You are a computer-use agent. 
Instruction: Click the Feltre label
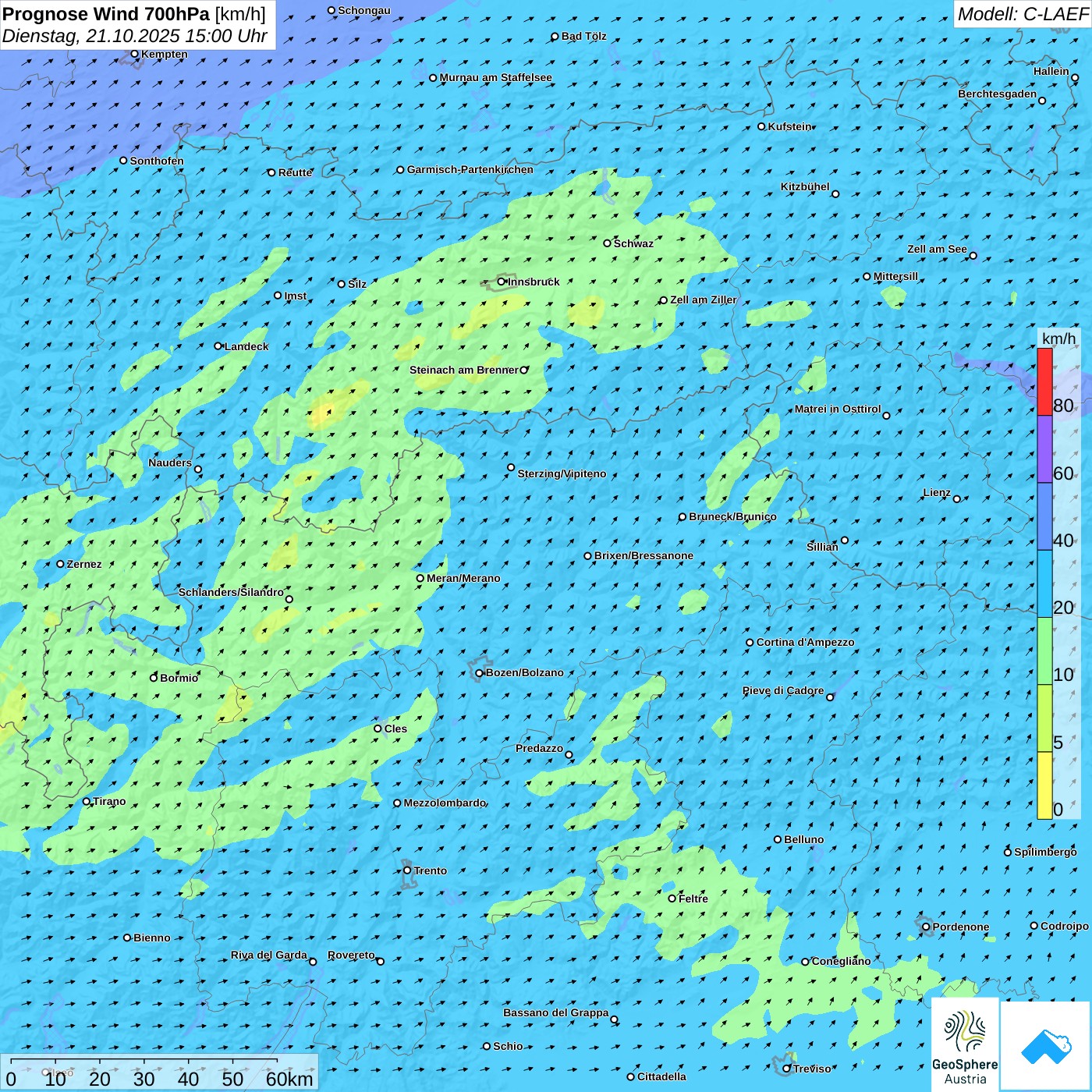693,899
